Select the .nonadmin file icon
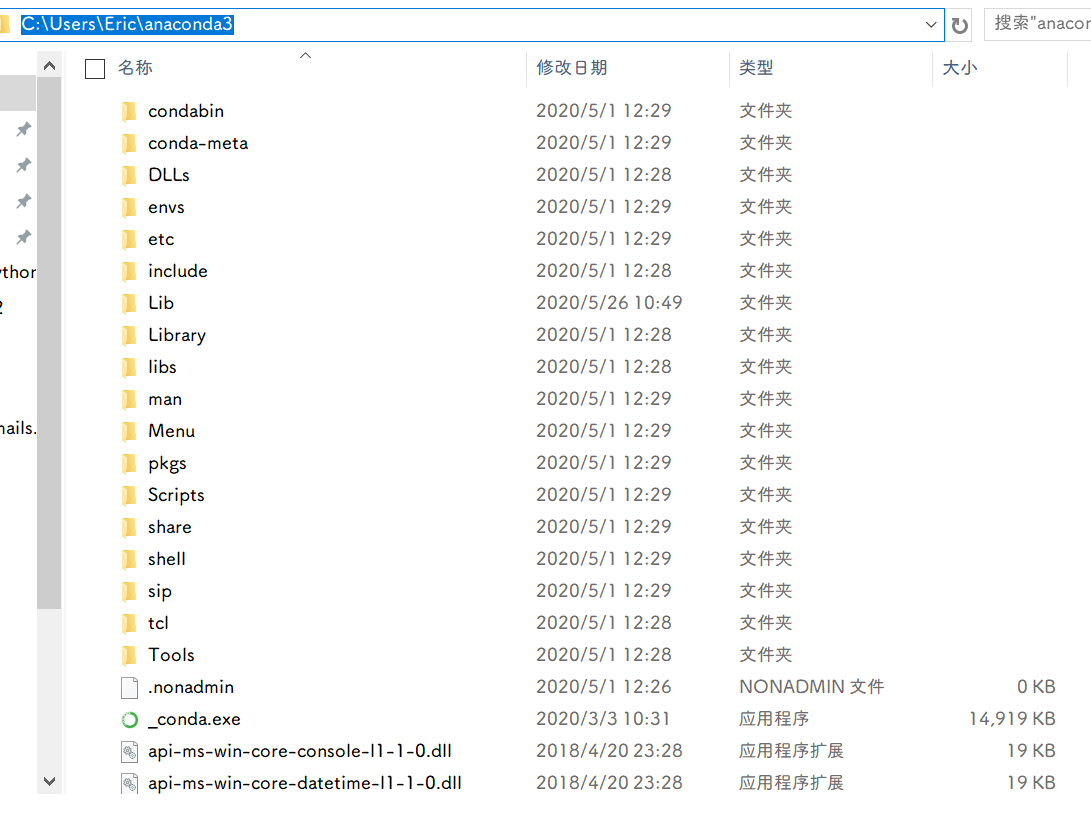Image resolution: width=1091 pixels, height=827 pixels. pyautogui.click(x=129, y=687)
